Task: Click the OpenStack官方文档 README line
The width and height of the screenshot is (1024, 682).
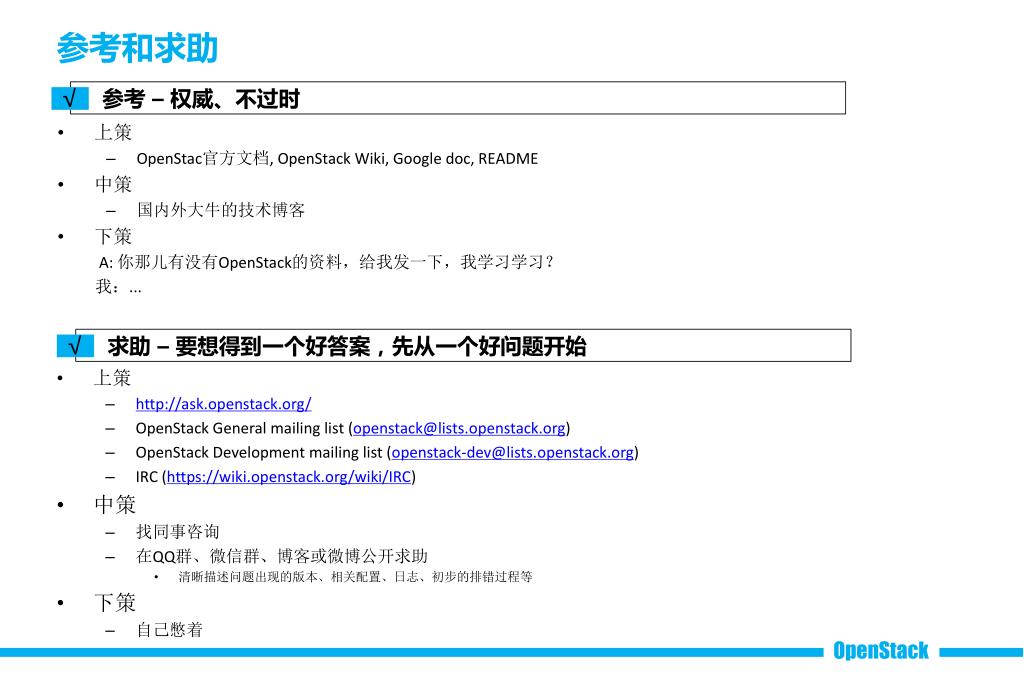Action: tap(337, 159)
